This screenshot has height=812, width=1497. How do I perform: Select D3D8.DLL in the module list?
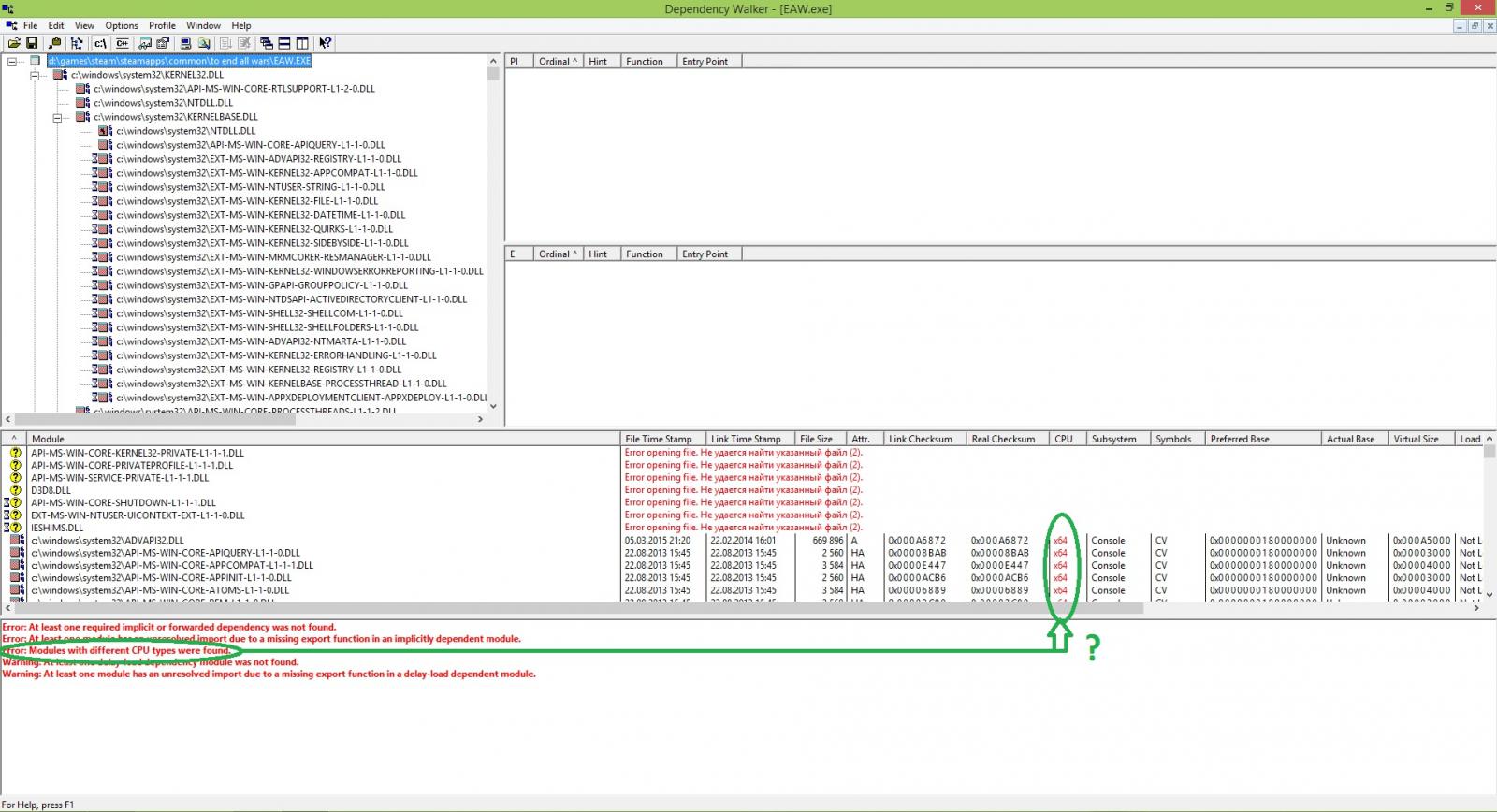coord(51,490)
